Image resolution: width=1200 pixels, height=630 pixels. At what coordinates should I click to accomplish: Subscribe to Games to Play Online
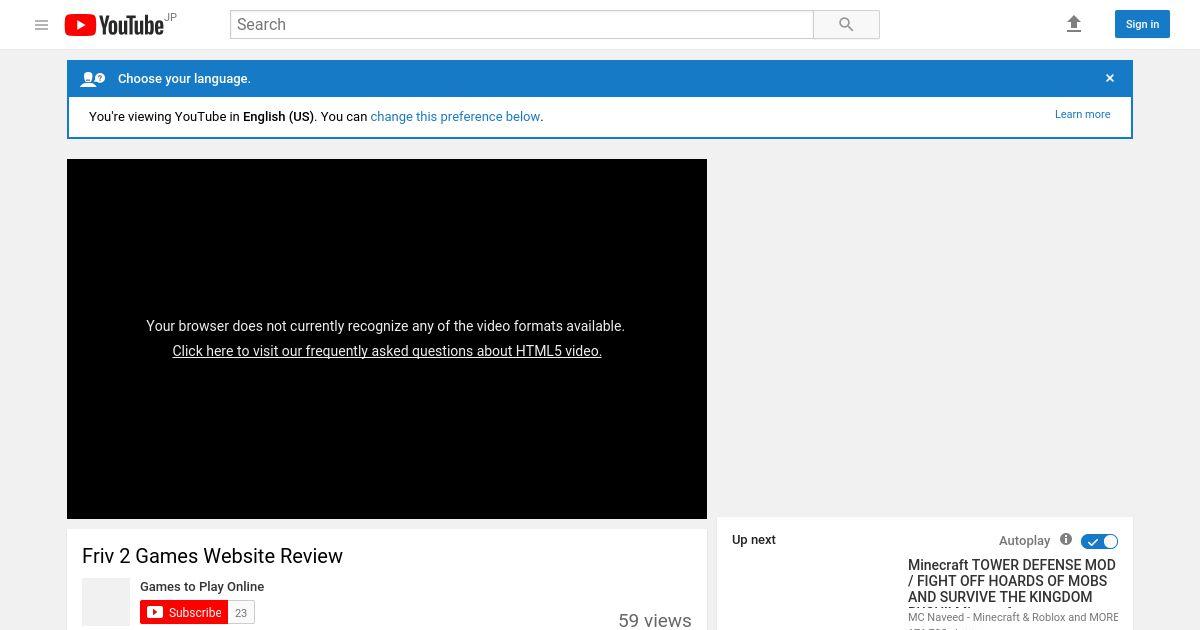point(184,612)
